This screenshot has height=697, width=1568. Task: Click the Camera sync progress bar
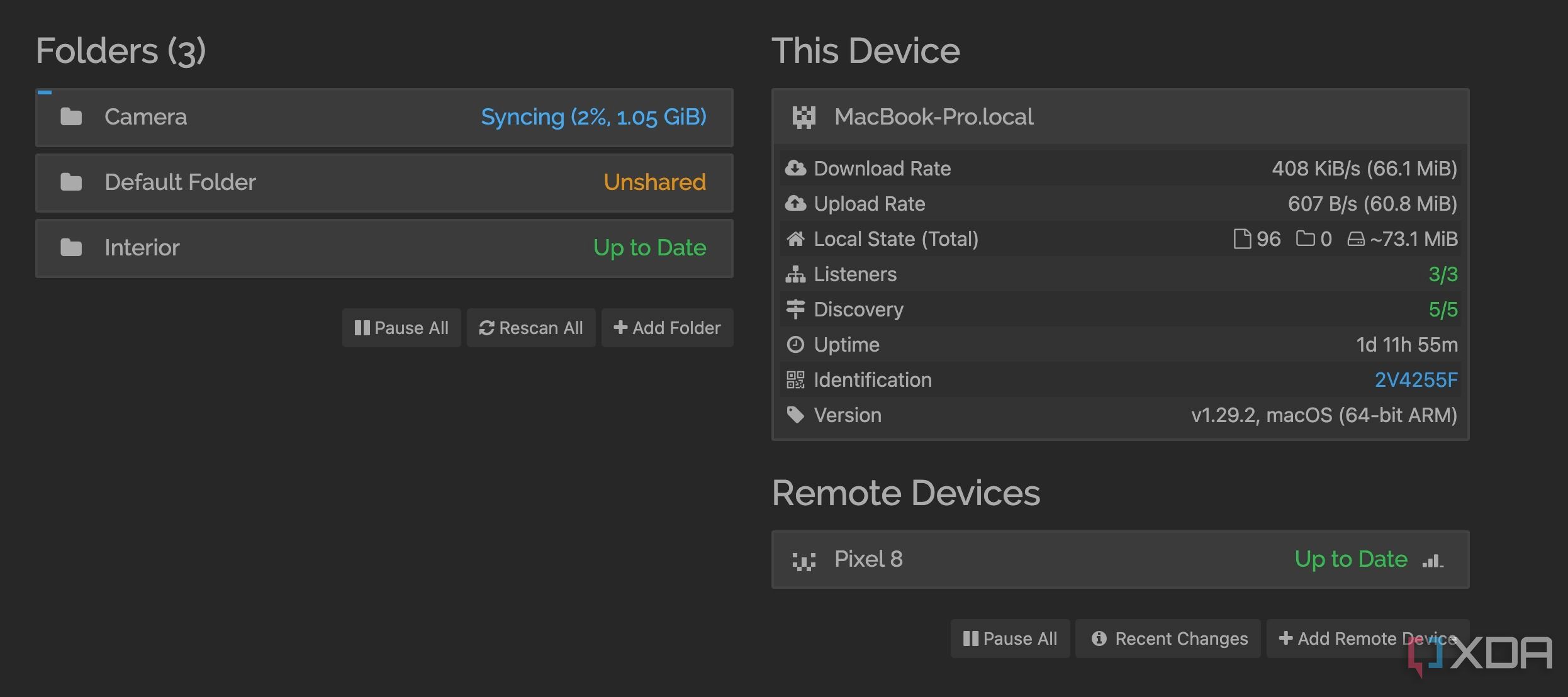pos(45,92)
